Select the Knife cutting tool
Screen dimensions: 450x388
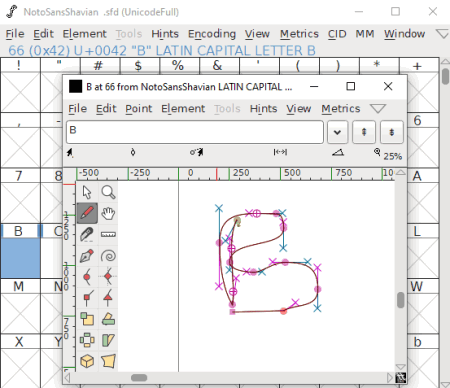point(87,234)
